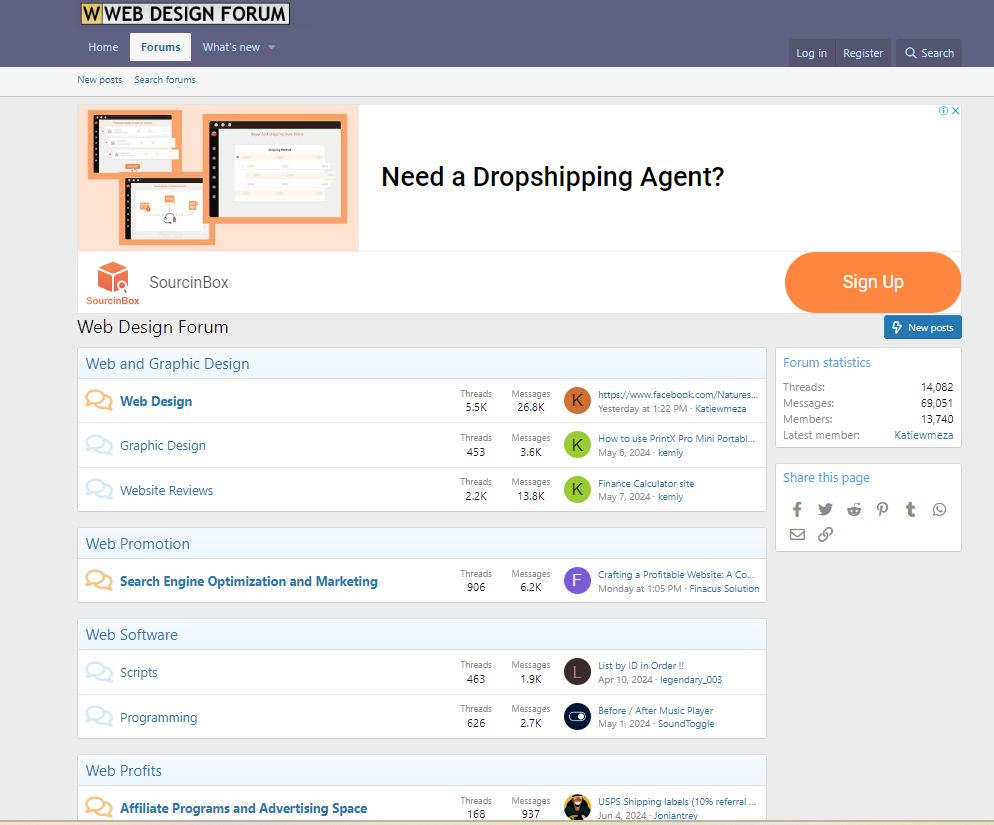Click the email share envelope icon
Screen dimensions: 994x825
[797, 534]
